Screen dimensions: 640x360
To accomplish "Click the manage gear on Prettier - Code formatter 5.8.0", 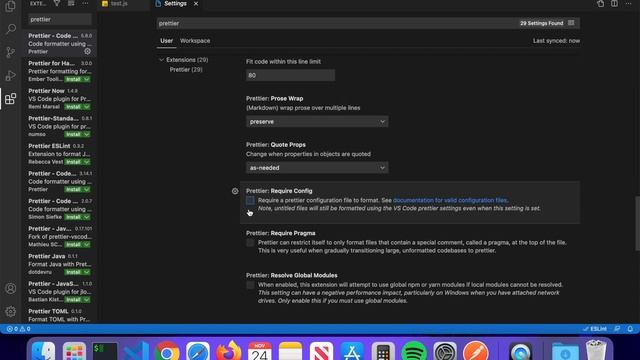I will pyautogui.click(x=87, y=51).
